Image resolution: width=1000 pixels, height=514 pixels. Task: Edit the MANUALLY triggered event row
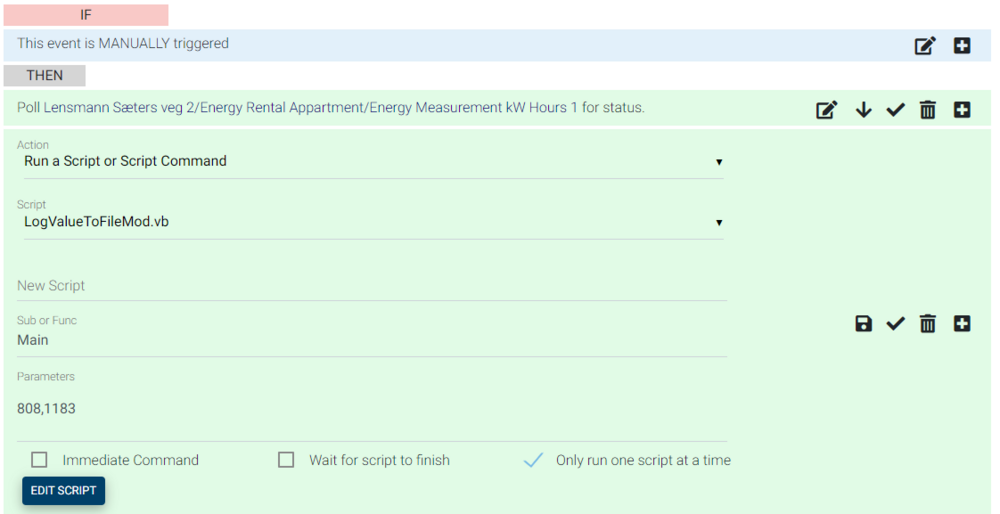click(x=925, y=46)
